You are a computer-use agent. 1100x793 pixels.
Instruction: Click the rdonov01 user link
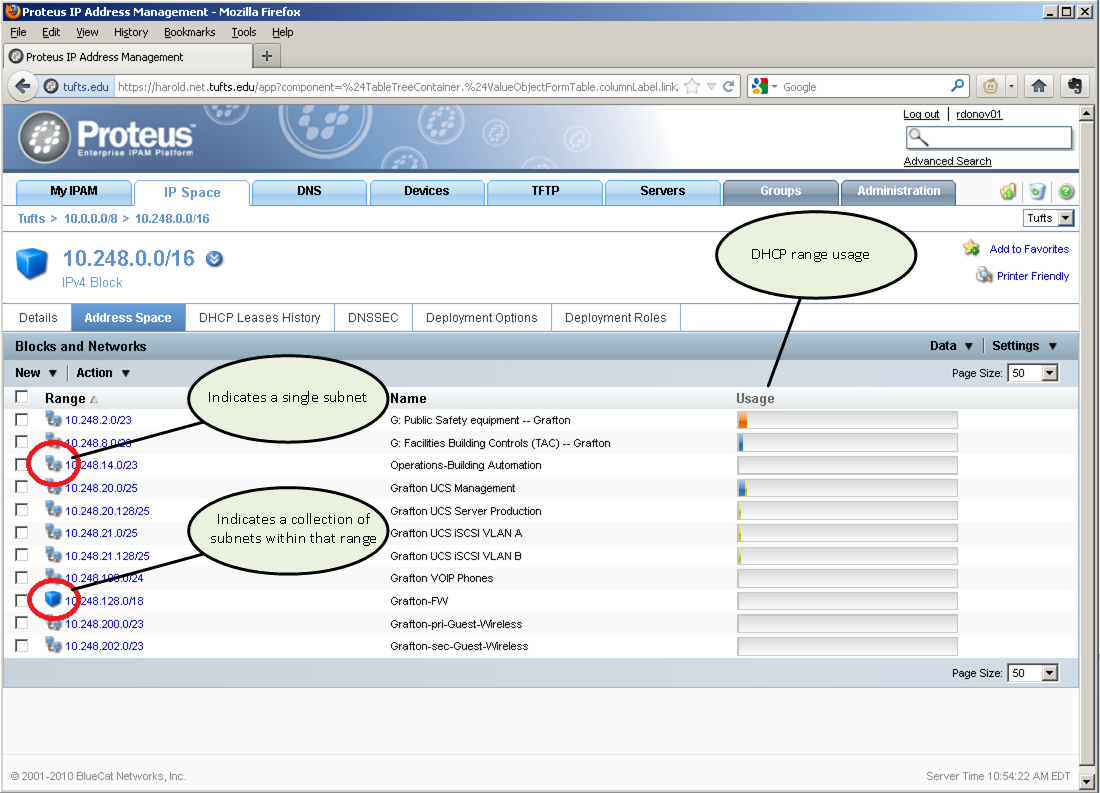click(x=979, y=114)
